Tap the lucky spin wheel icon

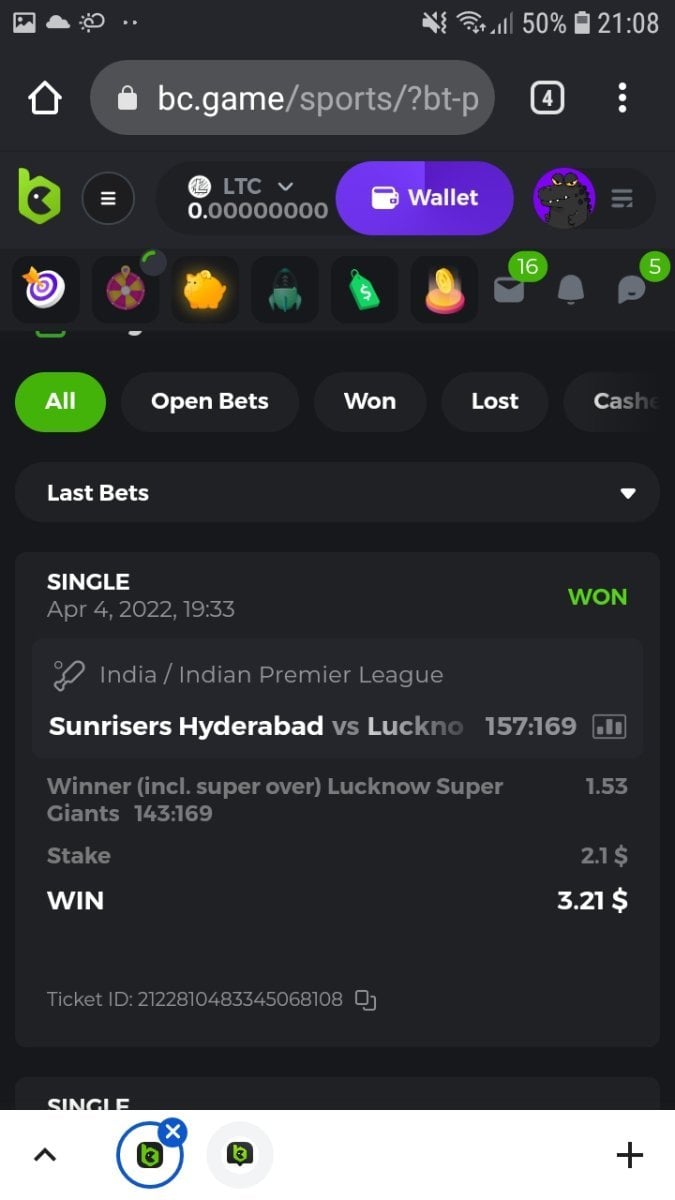click(125, 290)
